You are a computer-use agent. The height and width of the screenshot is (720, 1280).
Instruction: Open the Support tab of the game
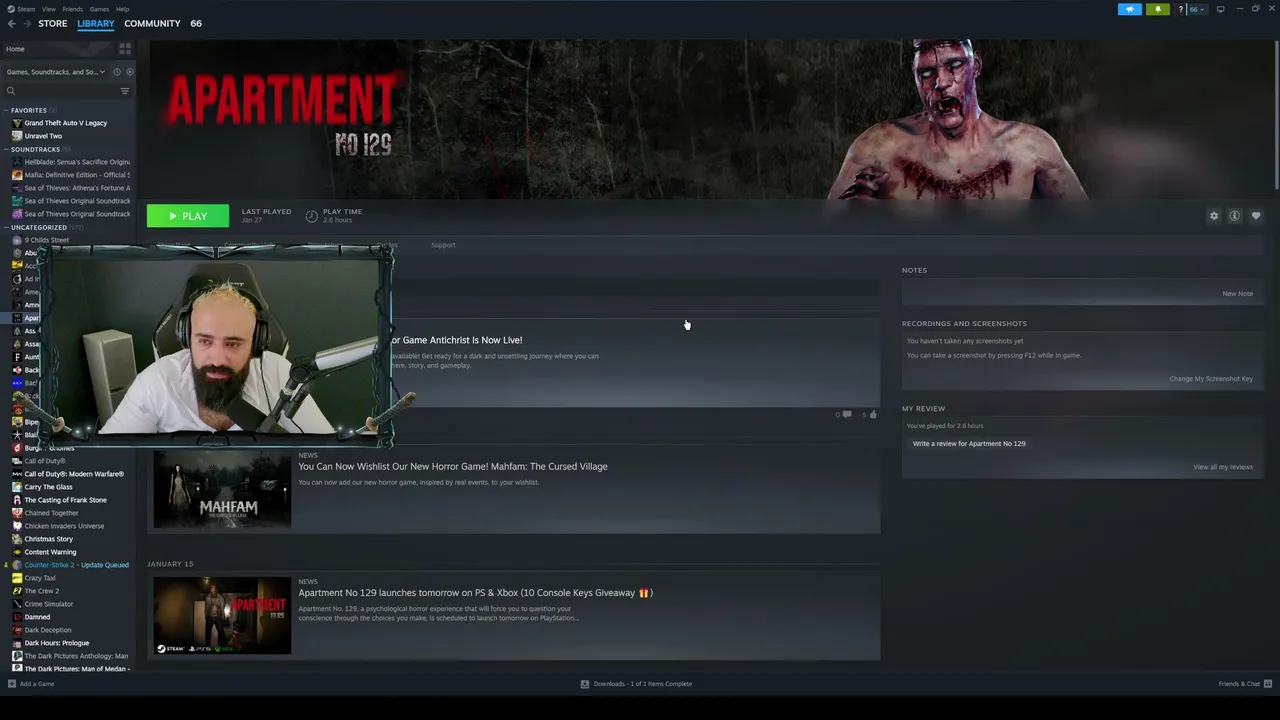[x=443, y=245]
